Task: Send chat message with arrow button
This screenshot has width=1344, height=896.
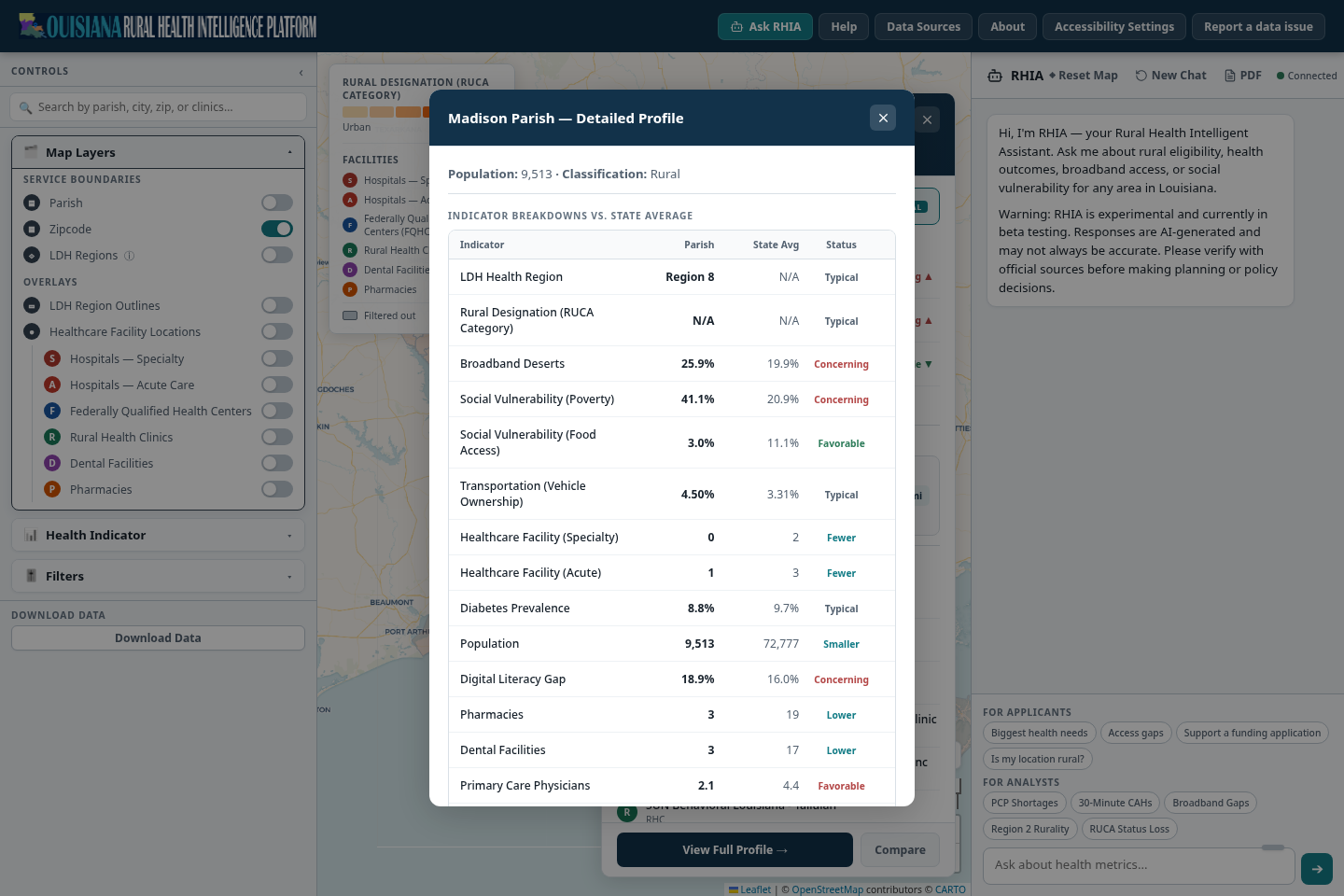Action: (1317, 869)
